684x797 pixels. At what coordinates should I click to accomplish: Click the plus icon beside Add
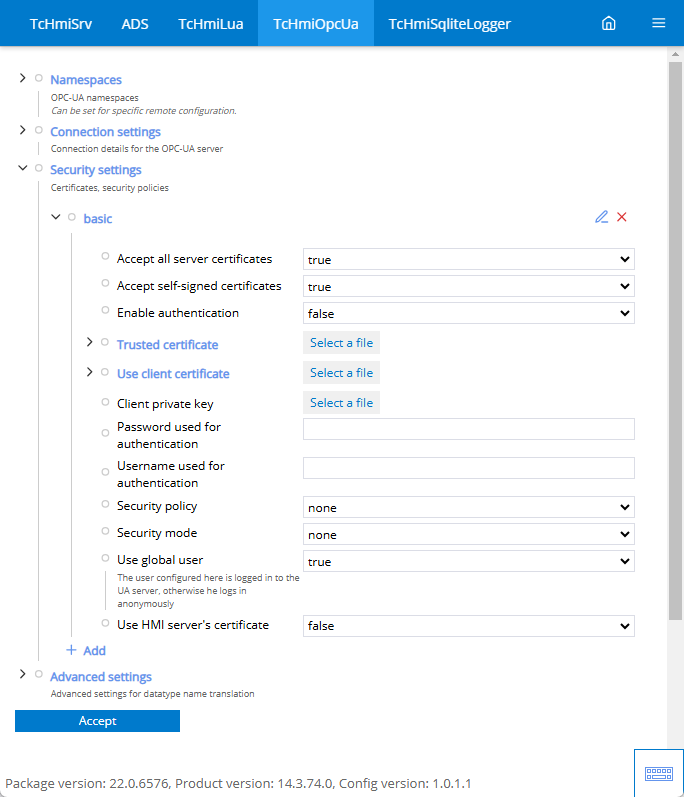(x=71, y=650)
